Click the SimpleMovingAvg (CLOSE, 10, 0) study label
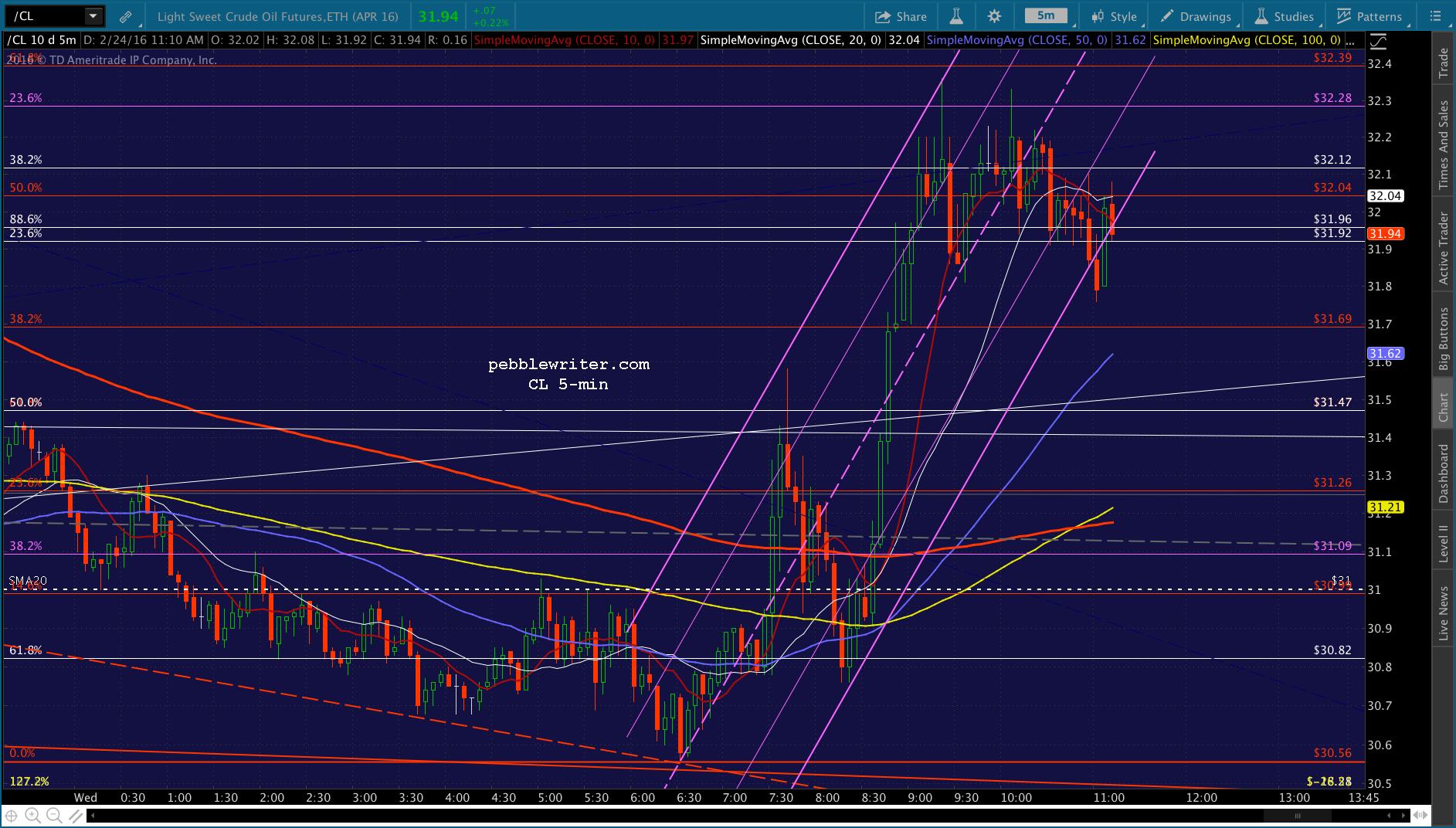The height and width of the screenshot is (828, 1456). pyautogui.click(x=565, y=40)
